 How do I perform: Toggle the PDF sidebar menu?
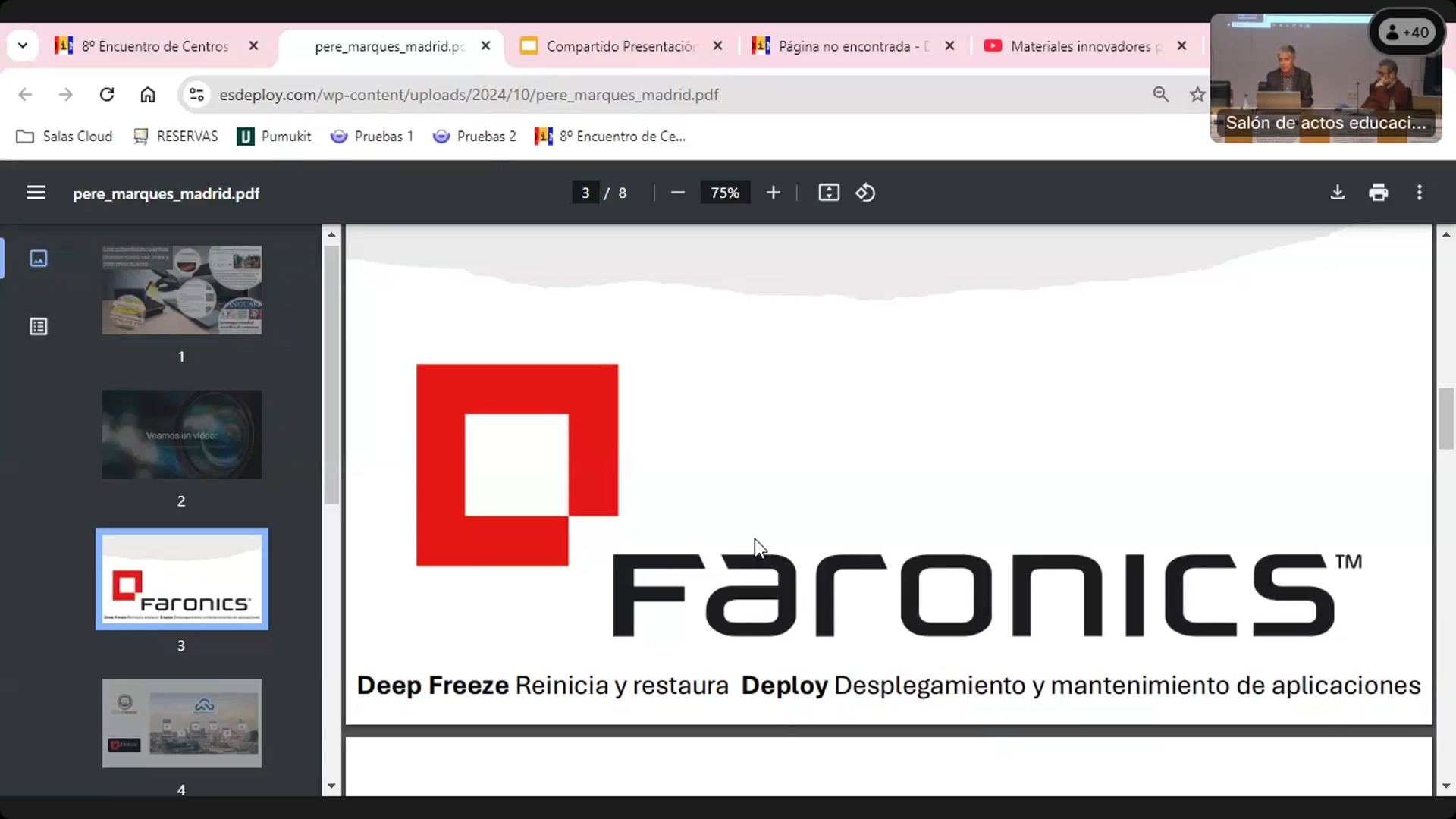(36, 193)
